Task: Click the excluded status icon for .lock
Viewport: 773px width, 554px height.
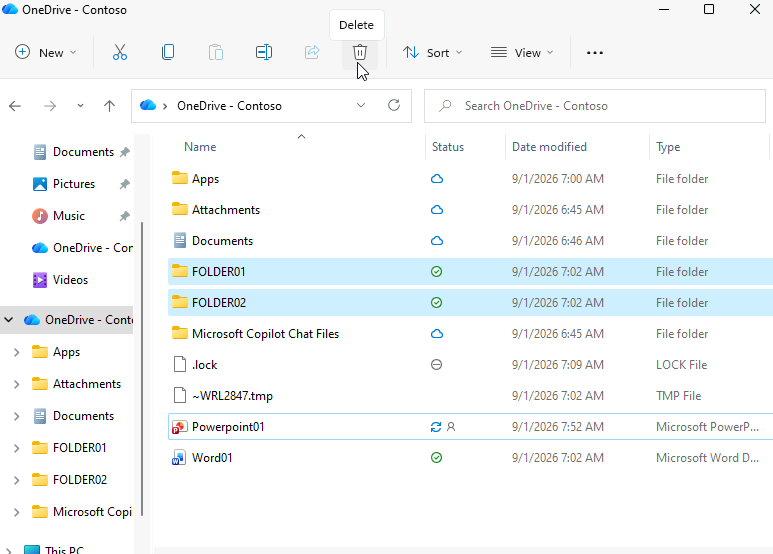Action: point(436,365)
